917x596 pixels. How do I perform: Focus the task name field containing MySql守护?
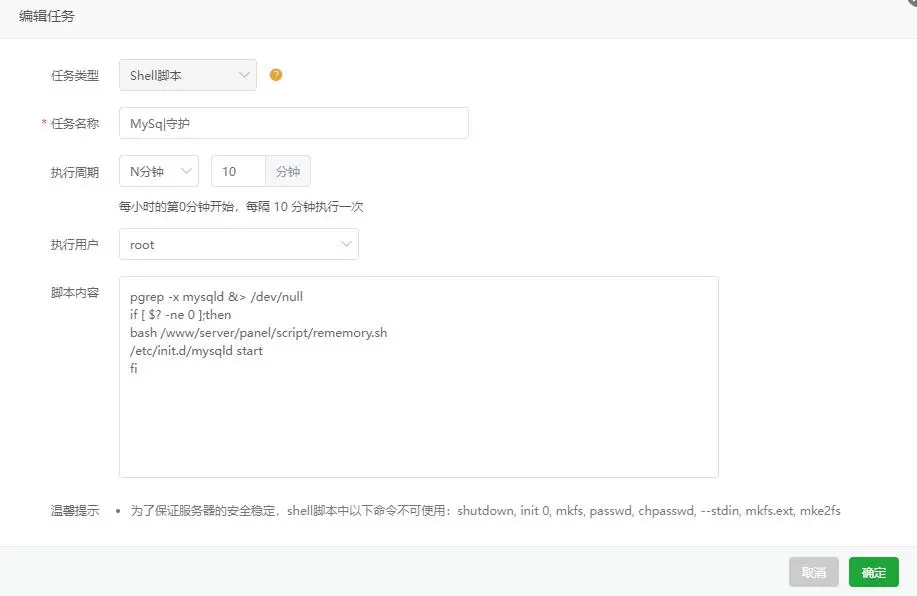[293, 123]
